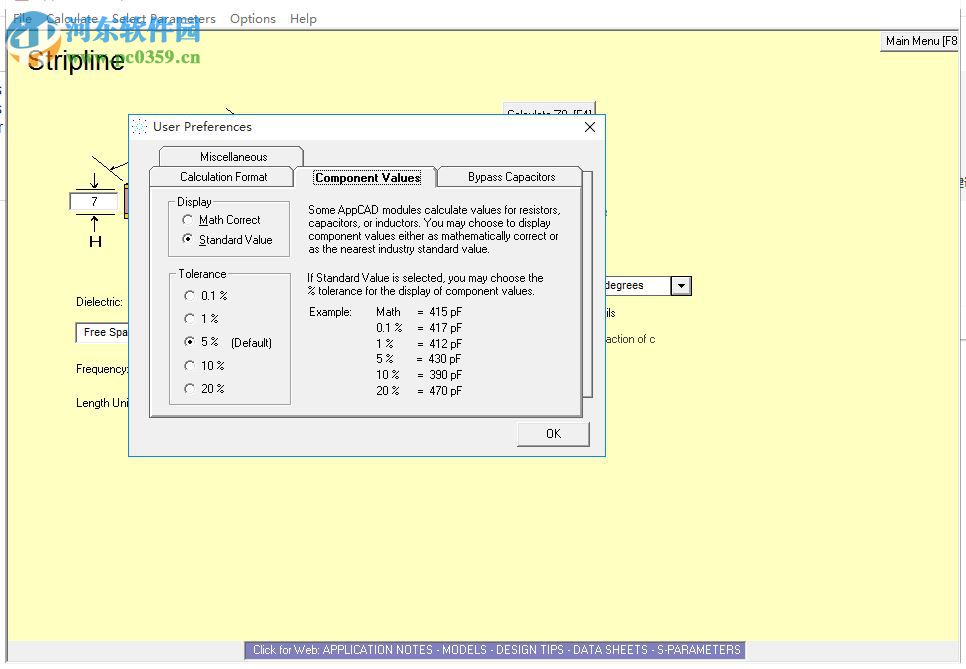Click the Main Menu [F8] button
This screenshot has width=966, height=669.
[918, 41]
